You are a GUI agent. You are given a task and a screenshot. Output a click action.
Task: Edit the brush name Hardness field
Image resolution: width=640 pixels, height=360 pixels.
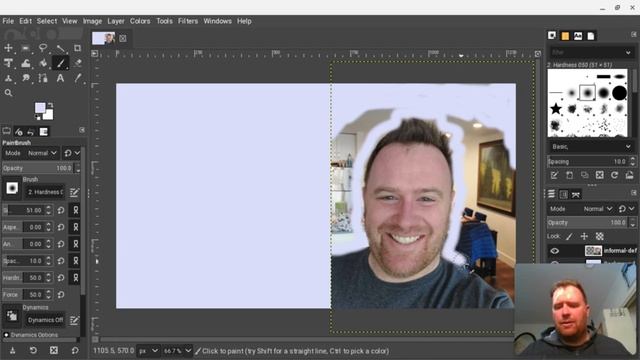pyautogui.click(x=44, y=192)
